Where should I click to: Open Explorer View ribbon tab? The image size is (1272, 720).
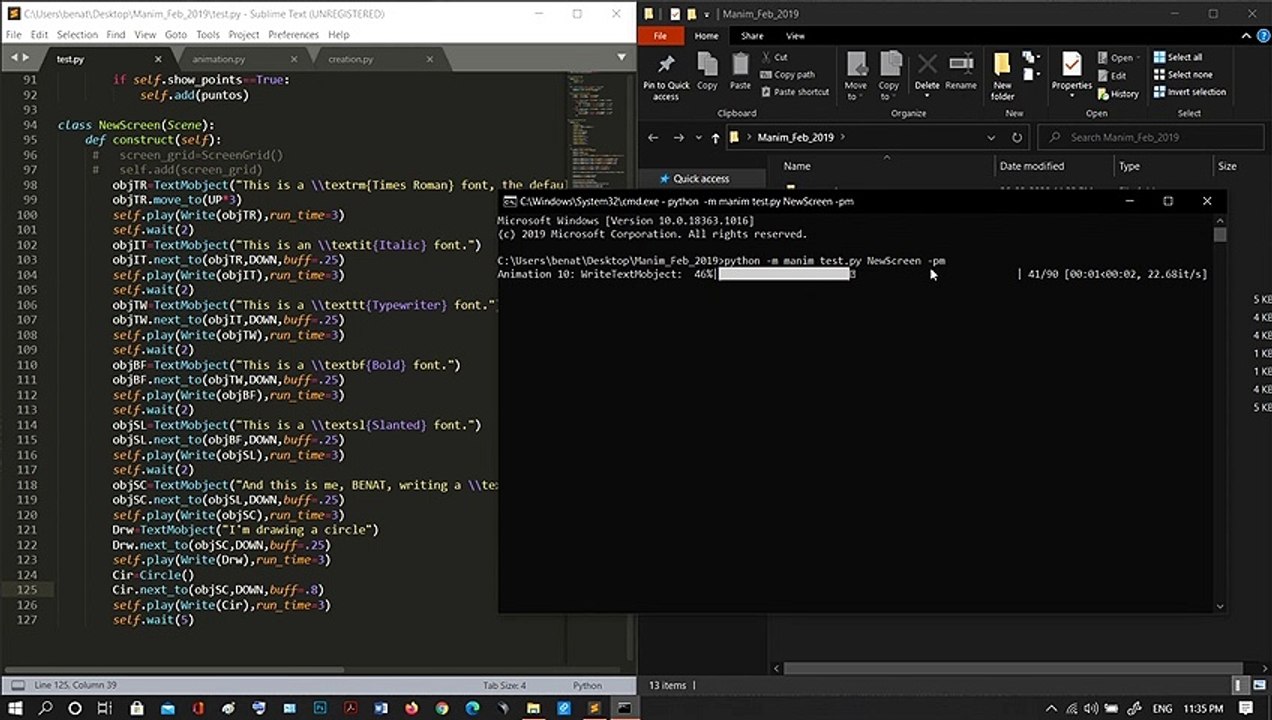[795, 36]
